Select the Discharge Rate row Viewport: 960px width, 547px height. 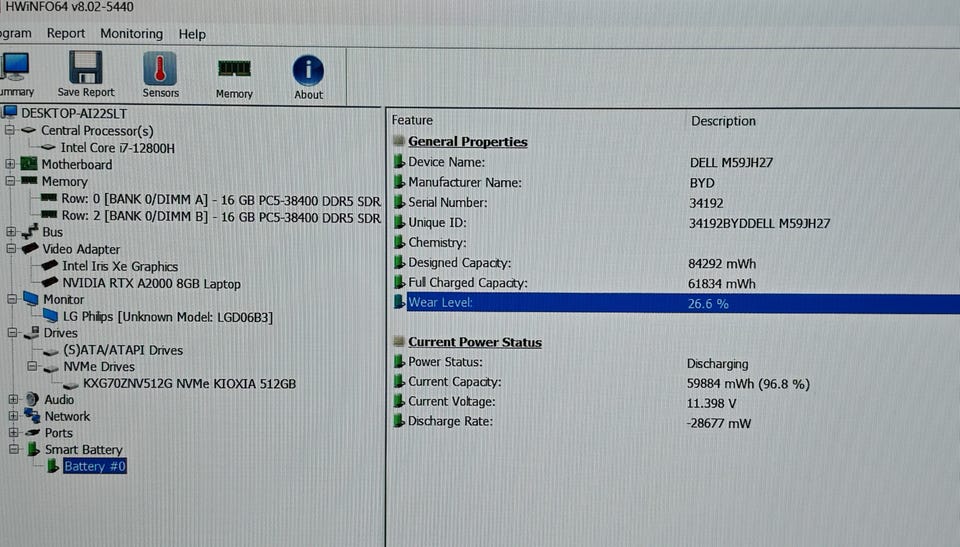point(676,422)
